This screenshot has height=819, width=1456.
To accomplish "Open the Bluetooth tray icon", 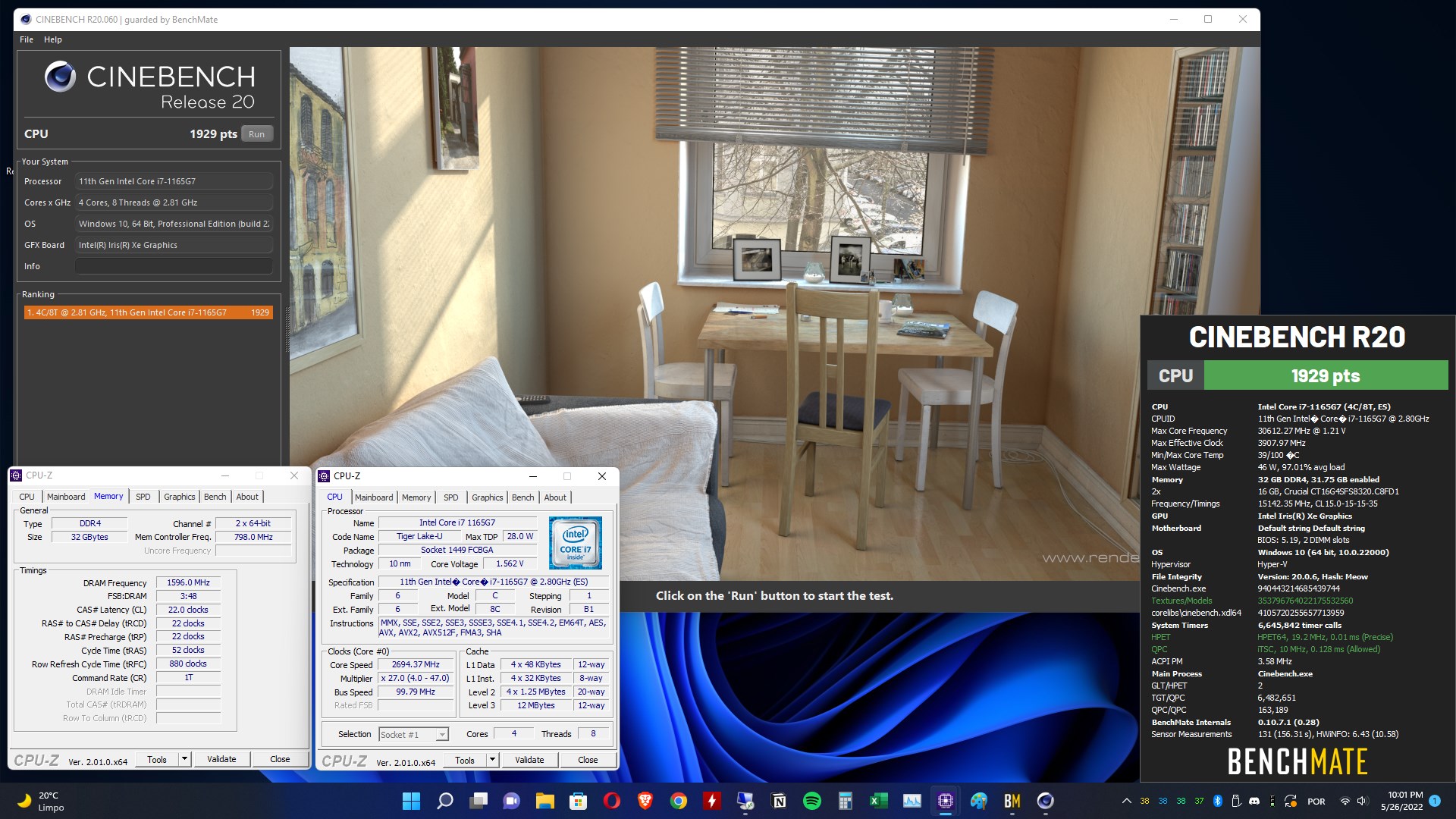I will 1218,801.
